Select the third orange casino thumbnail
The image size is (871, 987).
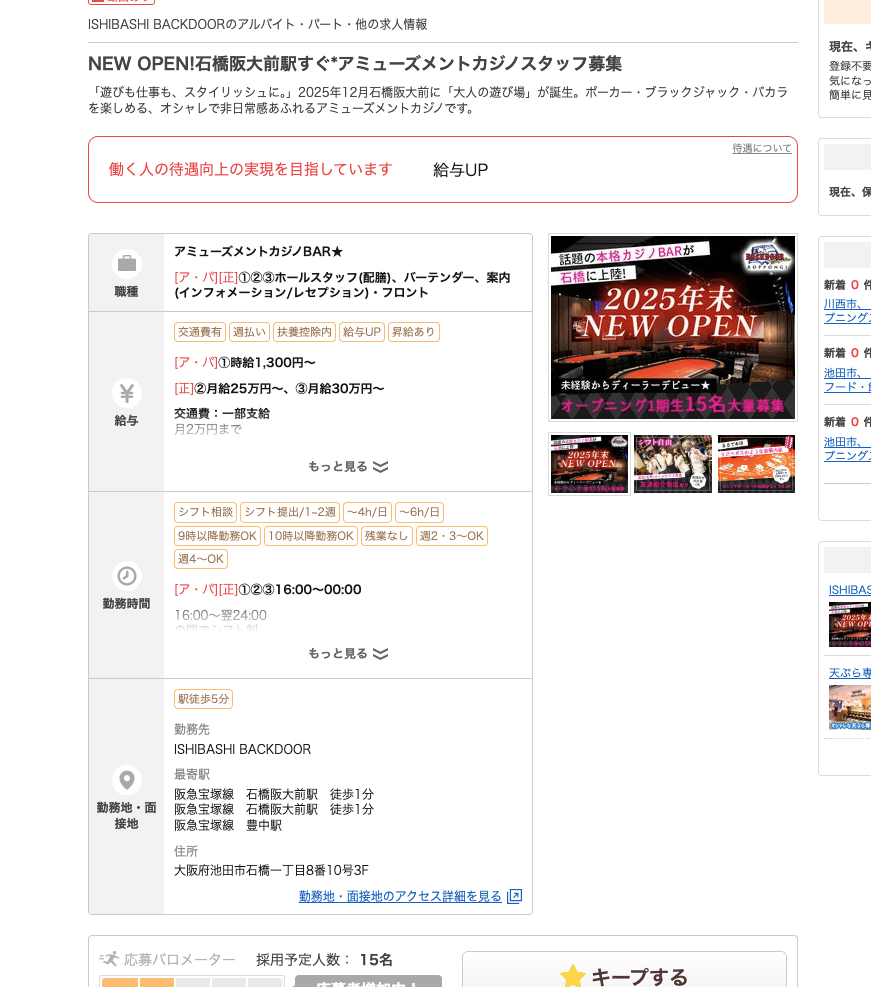tap(756, 464)
